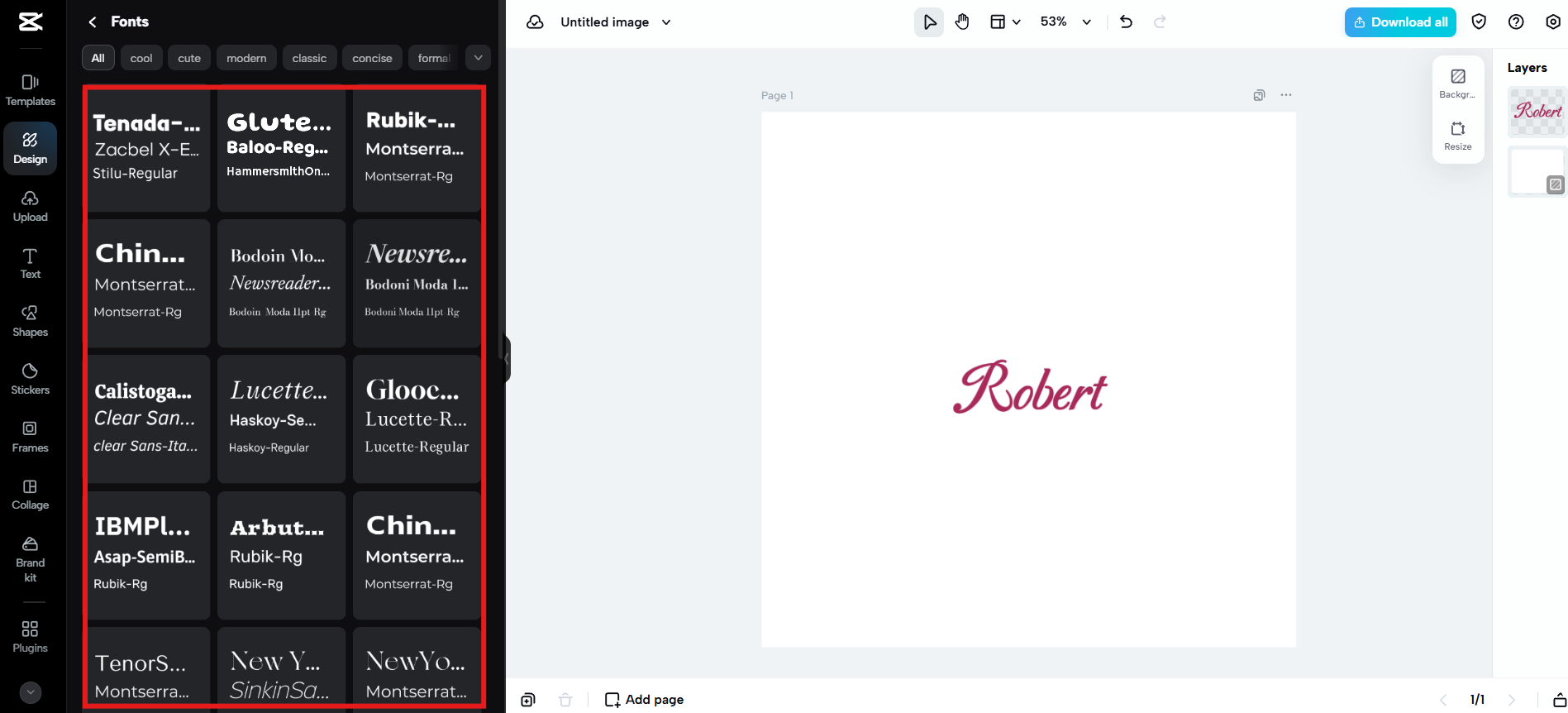Open the layout options dropdown

coord(1005,22)
